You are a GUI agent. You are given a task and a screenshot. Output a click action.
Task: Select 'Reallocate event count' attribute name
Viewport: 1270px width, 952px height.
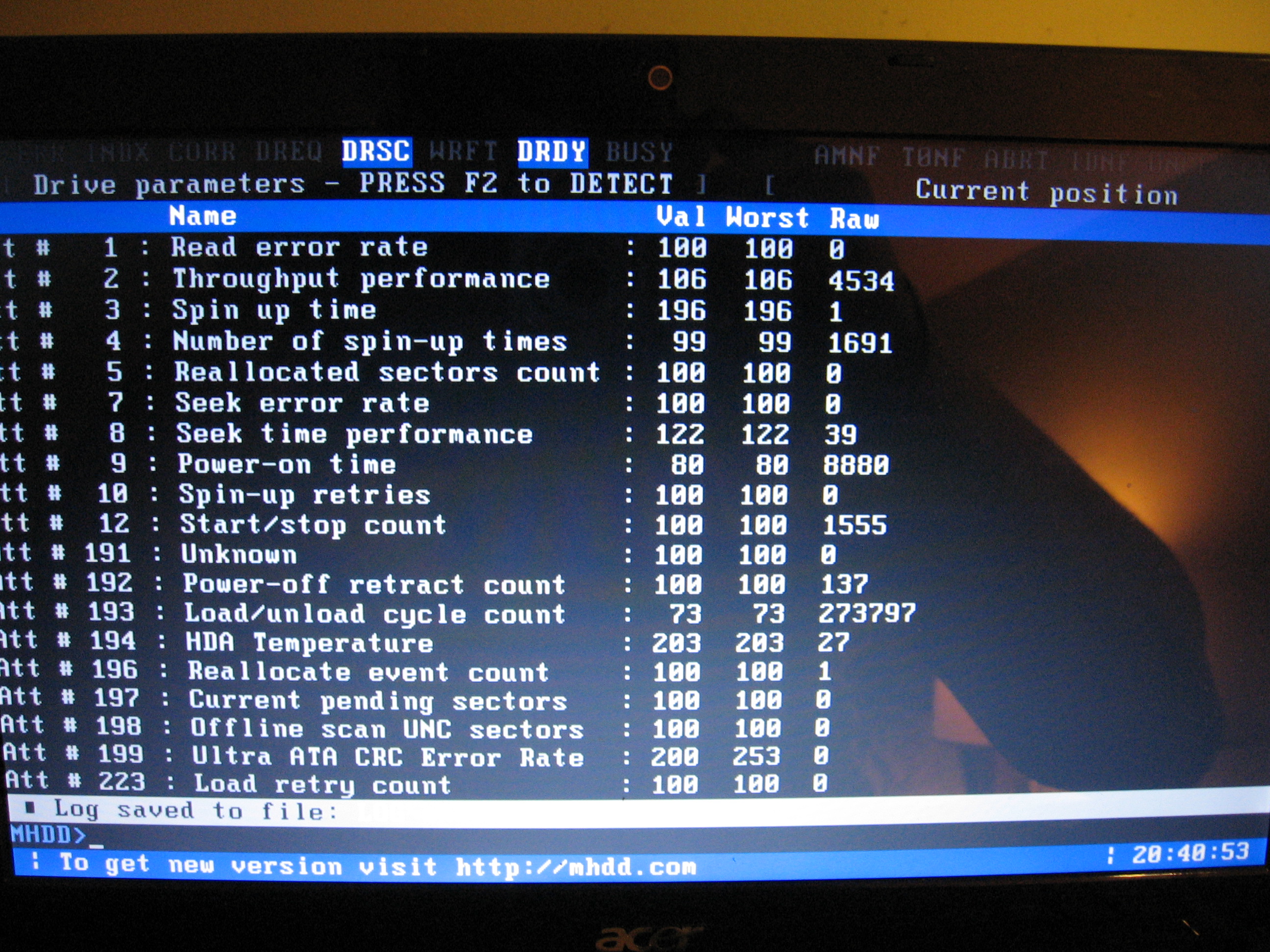[368, 672]
